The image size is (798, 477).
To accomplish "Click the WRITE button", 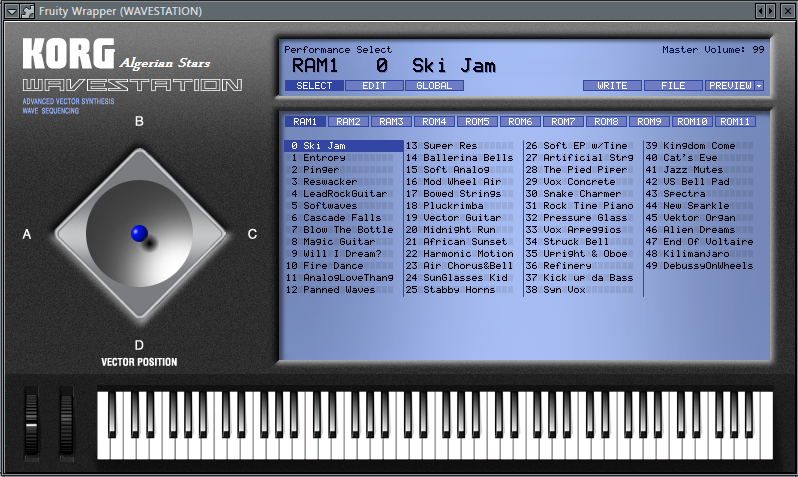I will point(612,86).
